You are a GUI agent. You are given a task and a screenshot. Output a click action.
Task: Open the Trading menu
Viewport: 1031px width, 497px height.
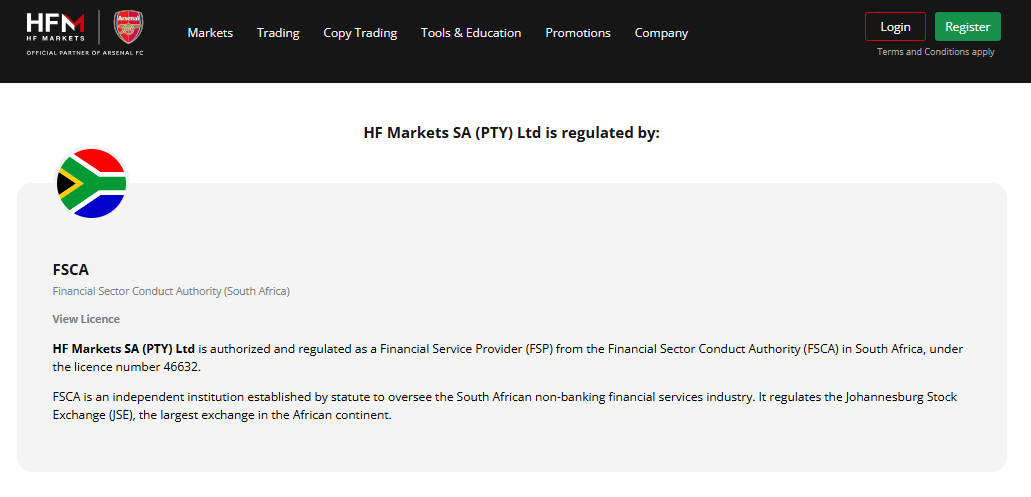click(x=278, y=33)
